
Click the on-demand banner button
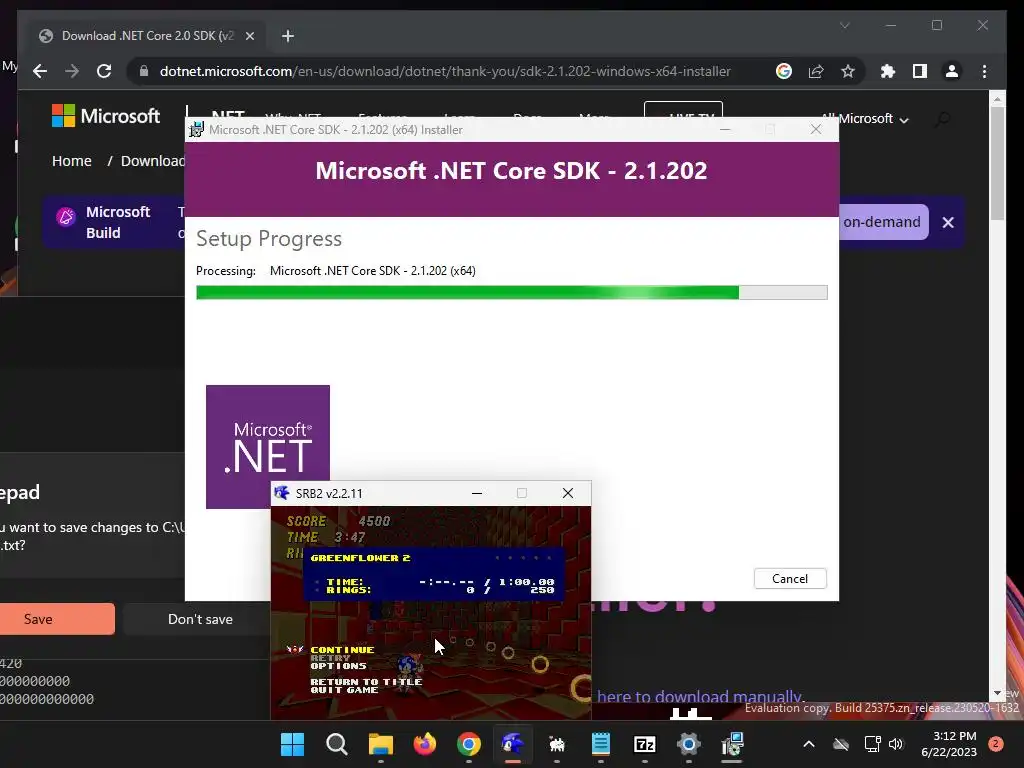pyautogui.click(x=883, y=222)
